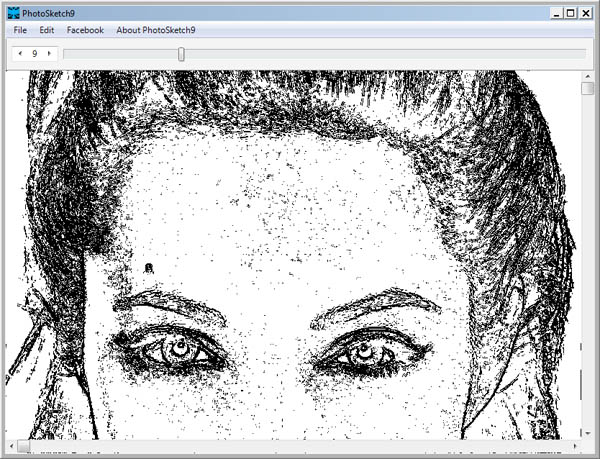
Task: Click the horizontal scrollbar right arrow
Action: click(575, 446)
